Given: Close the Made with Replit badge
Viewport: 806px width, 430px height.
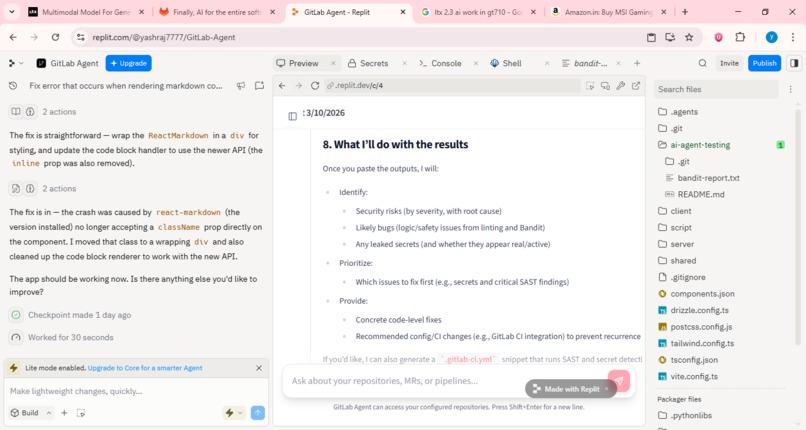Looking at the screenshot, I should click(607, 389).
